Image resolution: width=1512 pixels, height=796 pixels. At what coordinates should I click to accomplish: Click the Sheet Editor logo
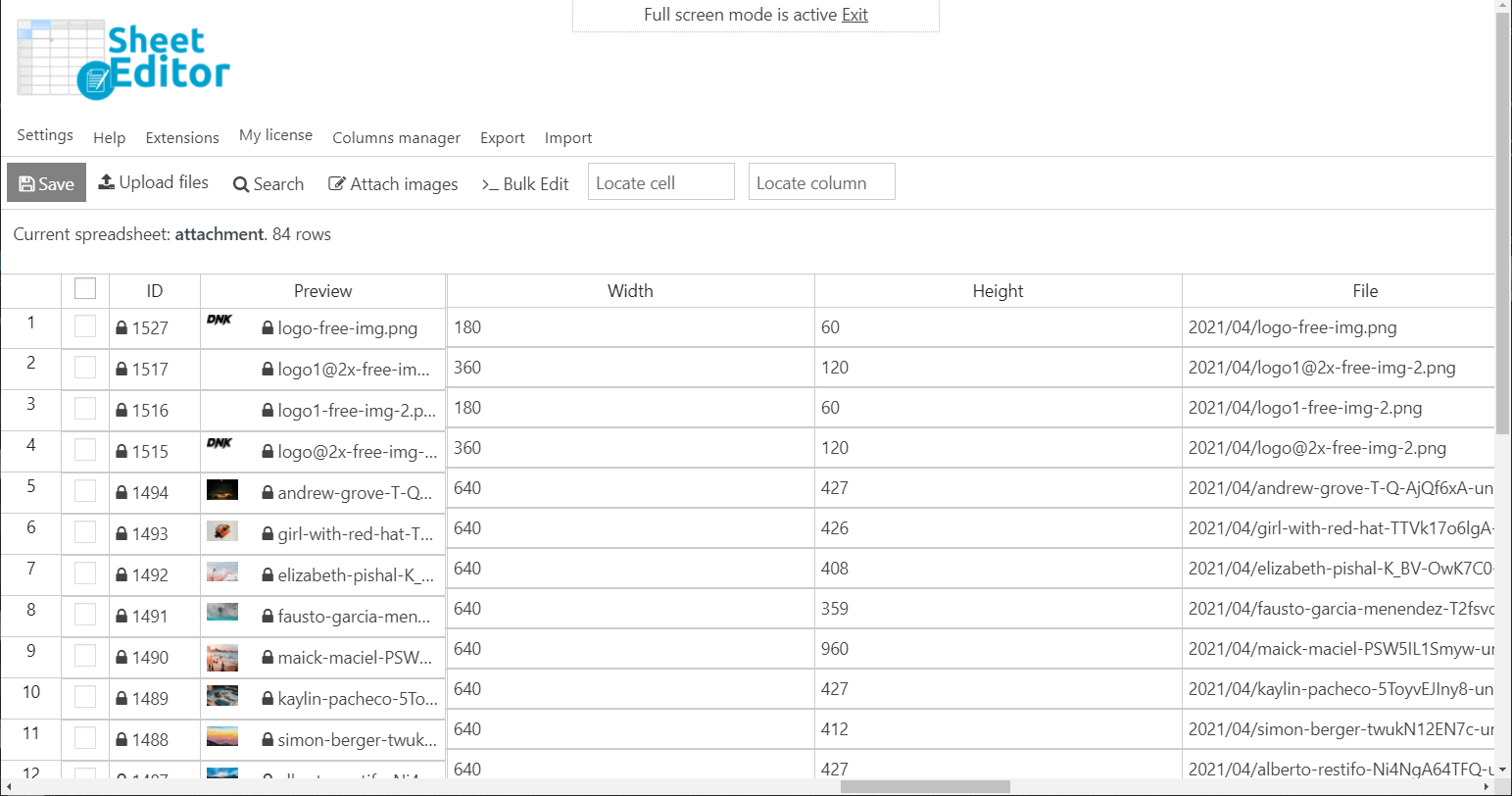123,60
